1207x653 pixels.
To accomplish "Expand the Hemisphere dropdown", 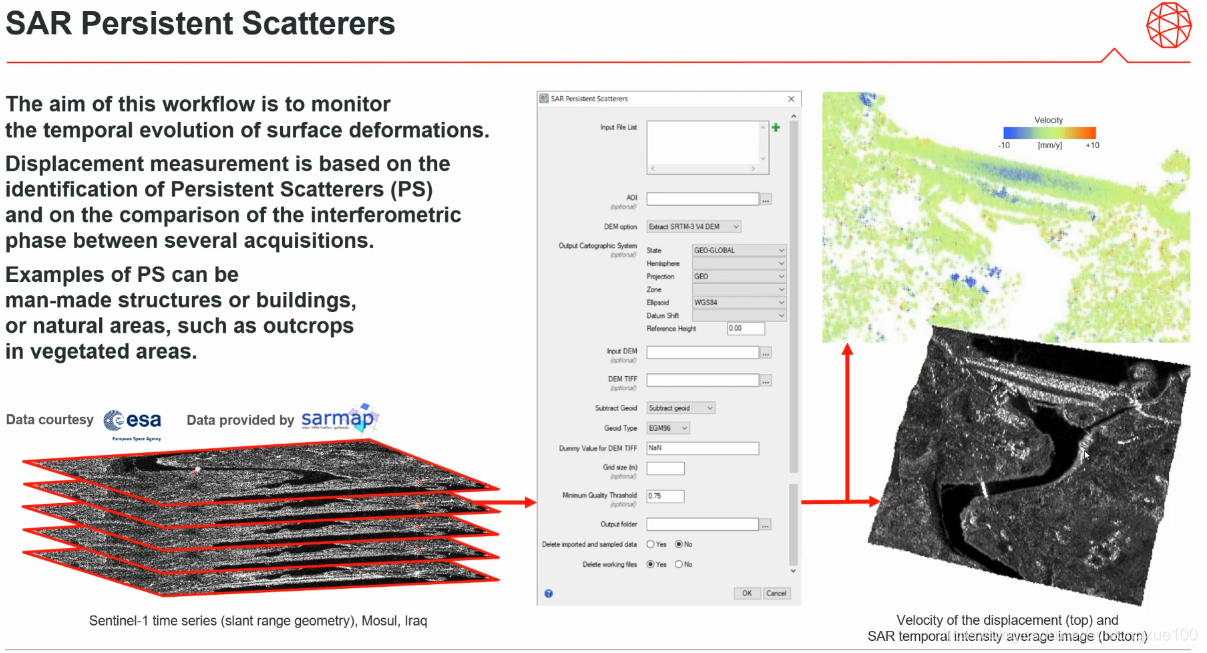I will (739, 263).
